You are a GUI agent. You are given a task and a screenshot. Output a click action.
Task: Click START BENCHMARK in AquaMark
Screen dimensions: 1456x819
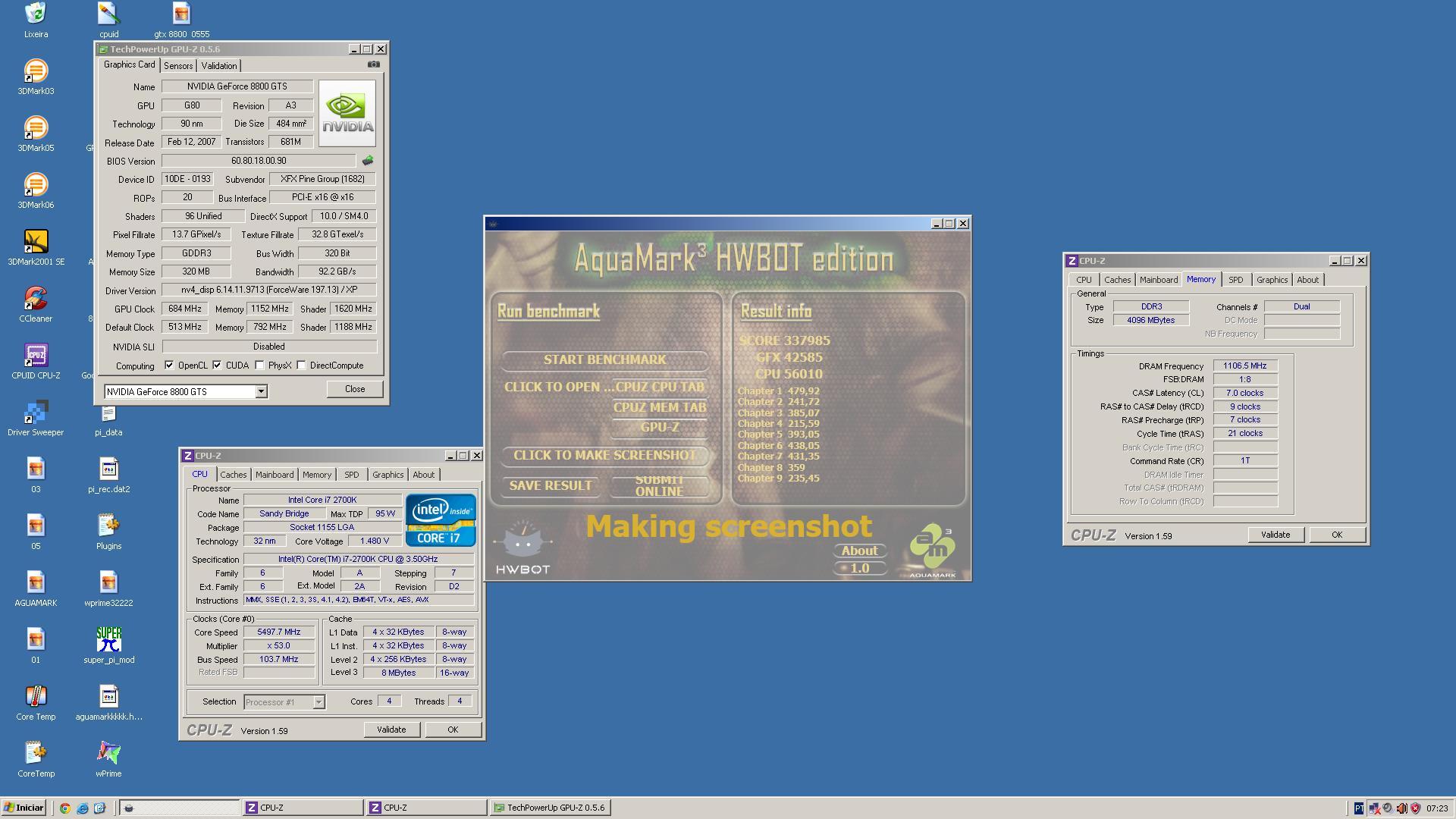click(x=605, y=359)
